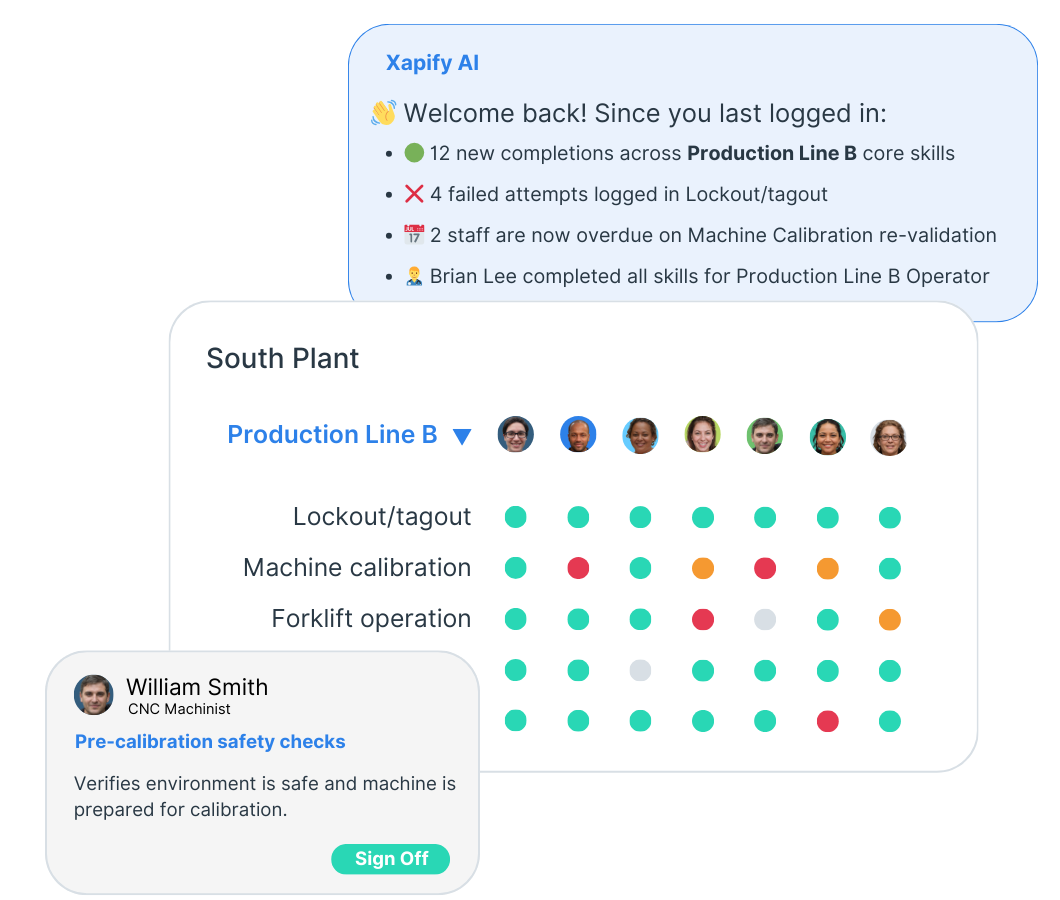This screenshot has width=1060, height=900.
Task: Open the green-background male avatar's profile
Action: [x=765, y=435]
